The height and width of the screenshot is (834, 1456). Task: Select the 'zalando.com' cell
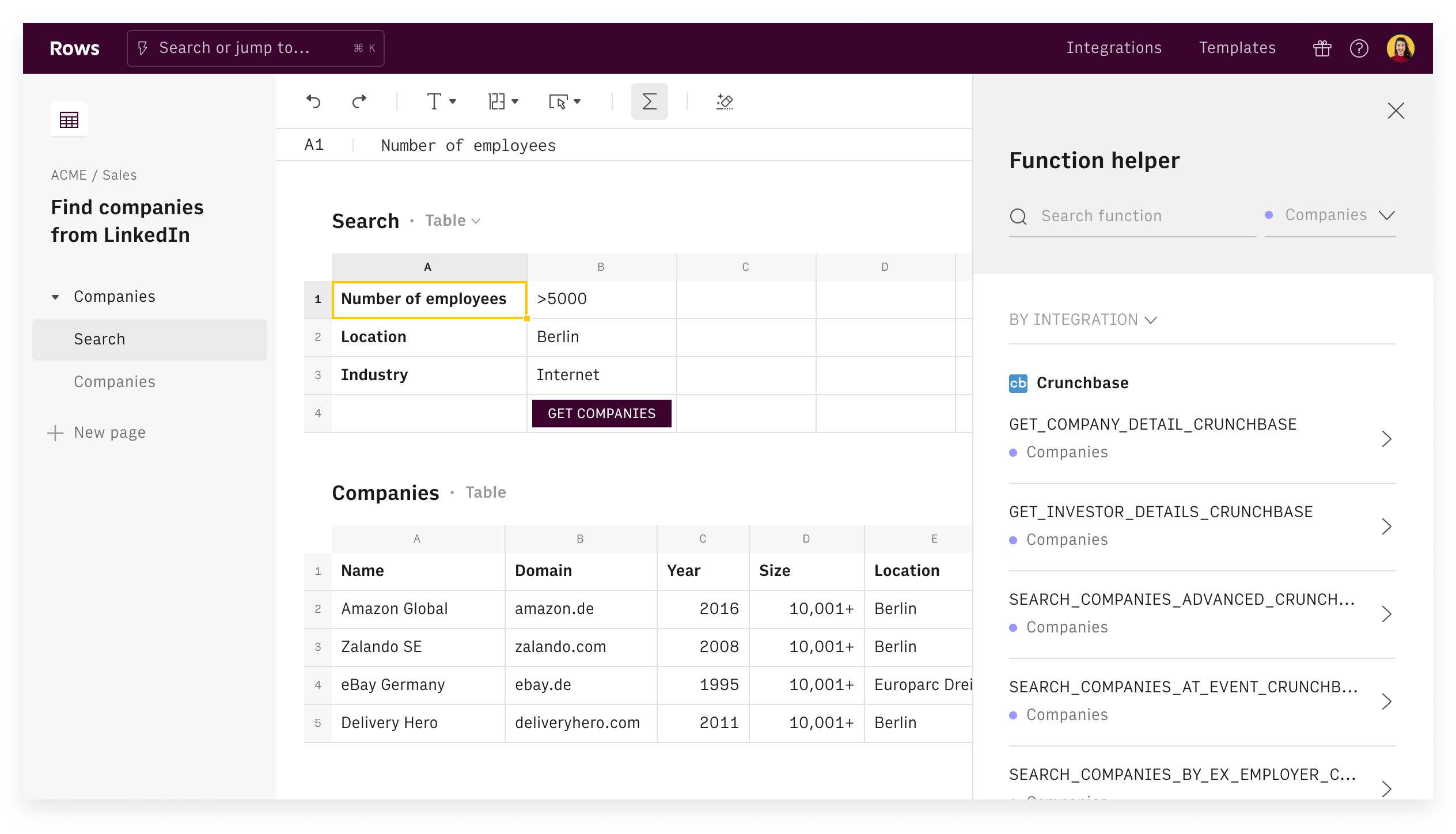point(581,647)
